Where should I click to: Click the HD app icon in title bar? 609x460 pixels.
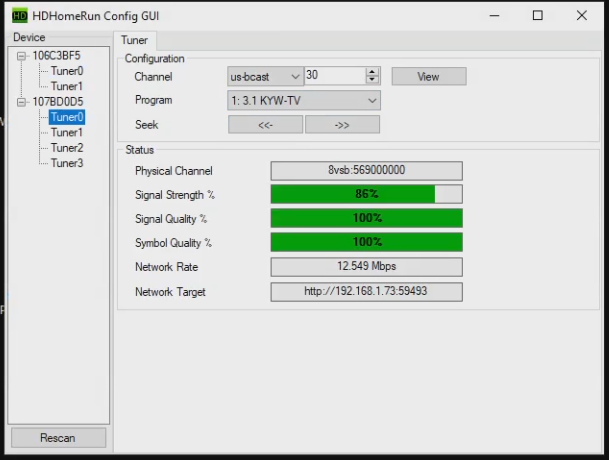point(19,15)
